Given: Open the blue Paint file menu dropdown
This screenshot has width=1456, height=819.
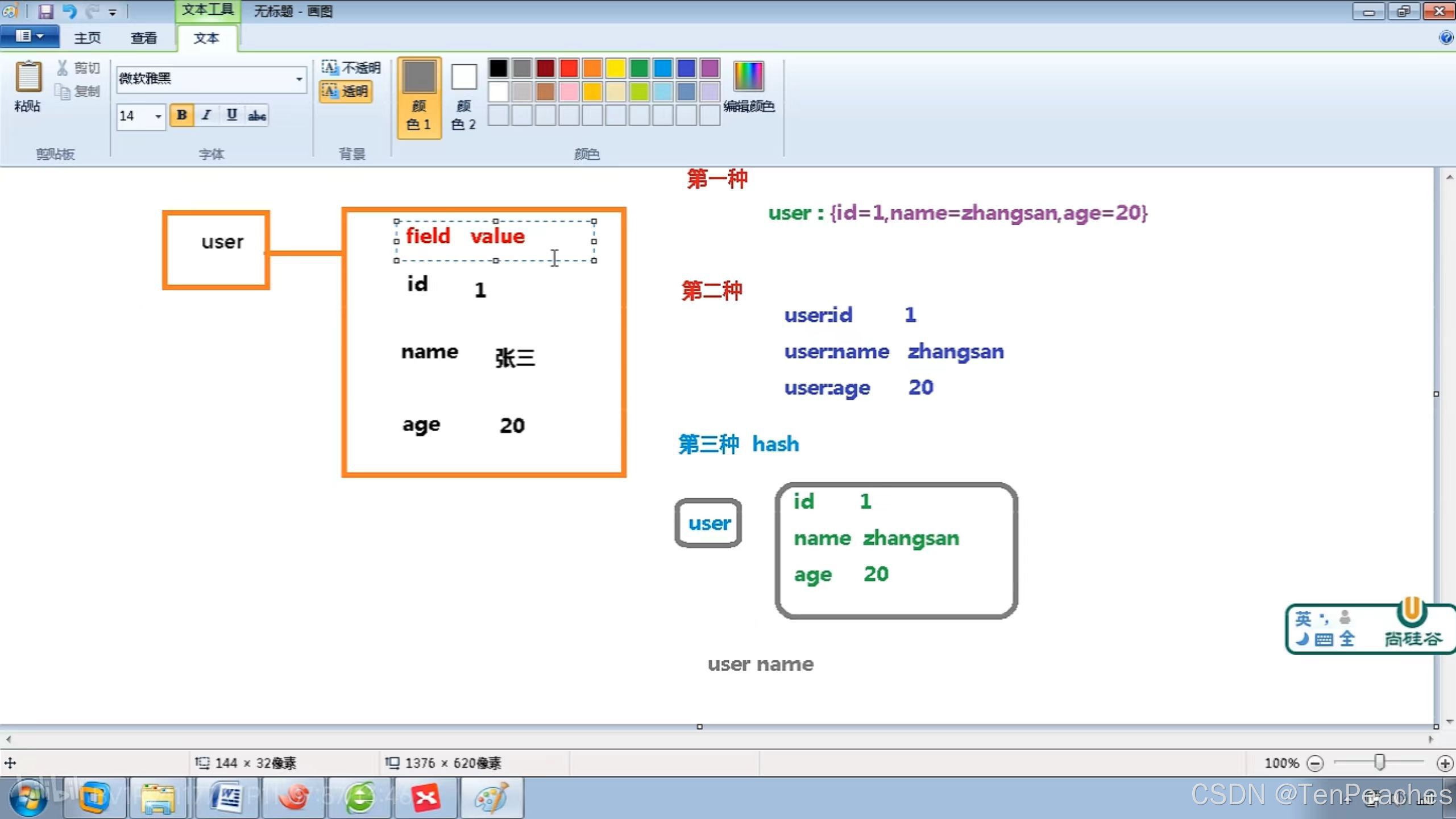Looking at the screenshot, I should [x=30, y=36].
